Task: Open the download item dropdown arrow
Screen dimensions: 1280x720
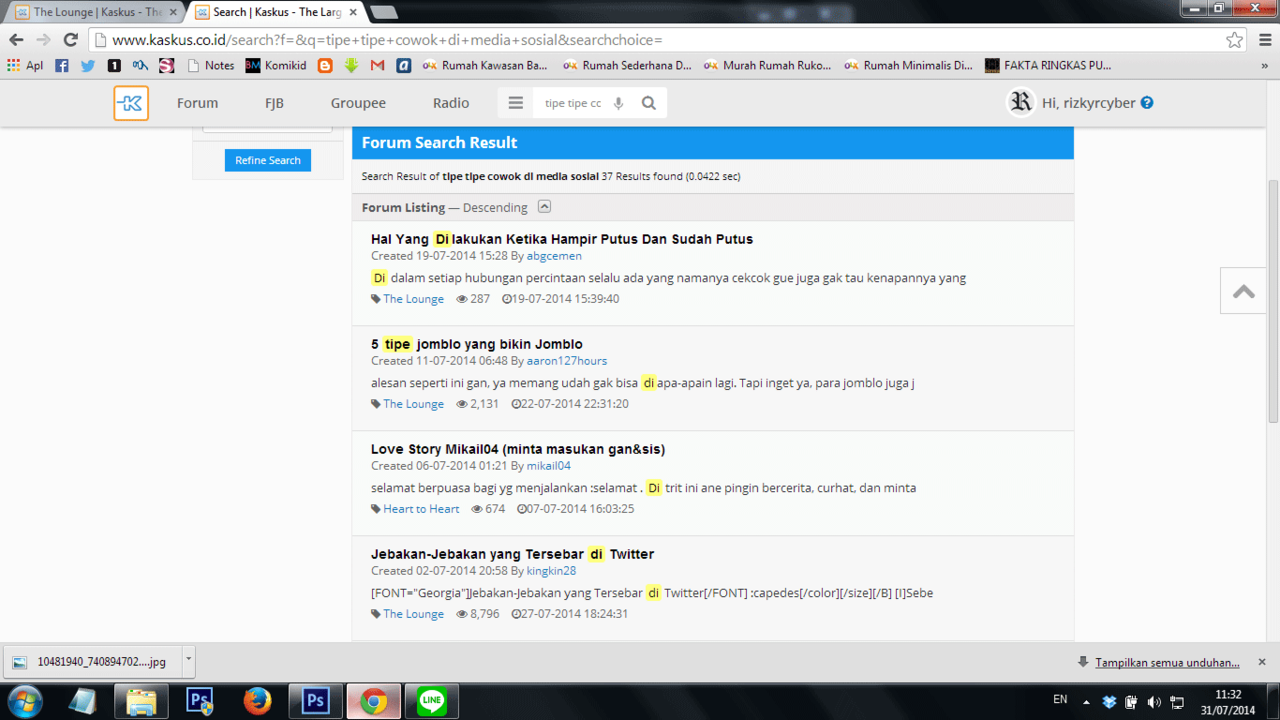Action: (x=188, y=661)
